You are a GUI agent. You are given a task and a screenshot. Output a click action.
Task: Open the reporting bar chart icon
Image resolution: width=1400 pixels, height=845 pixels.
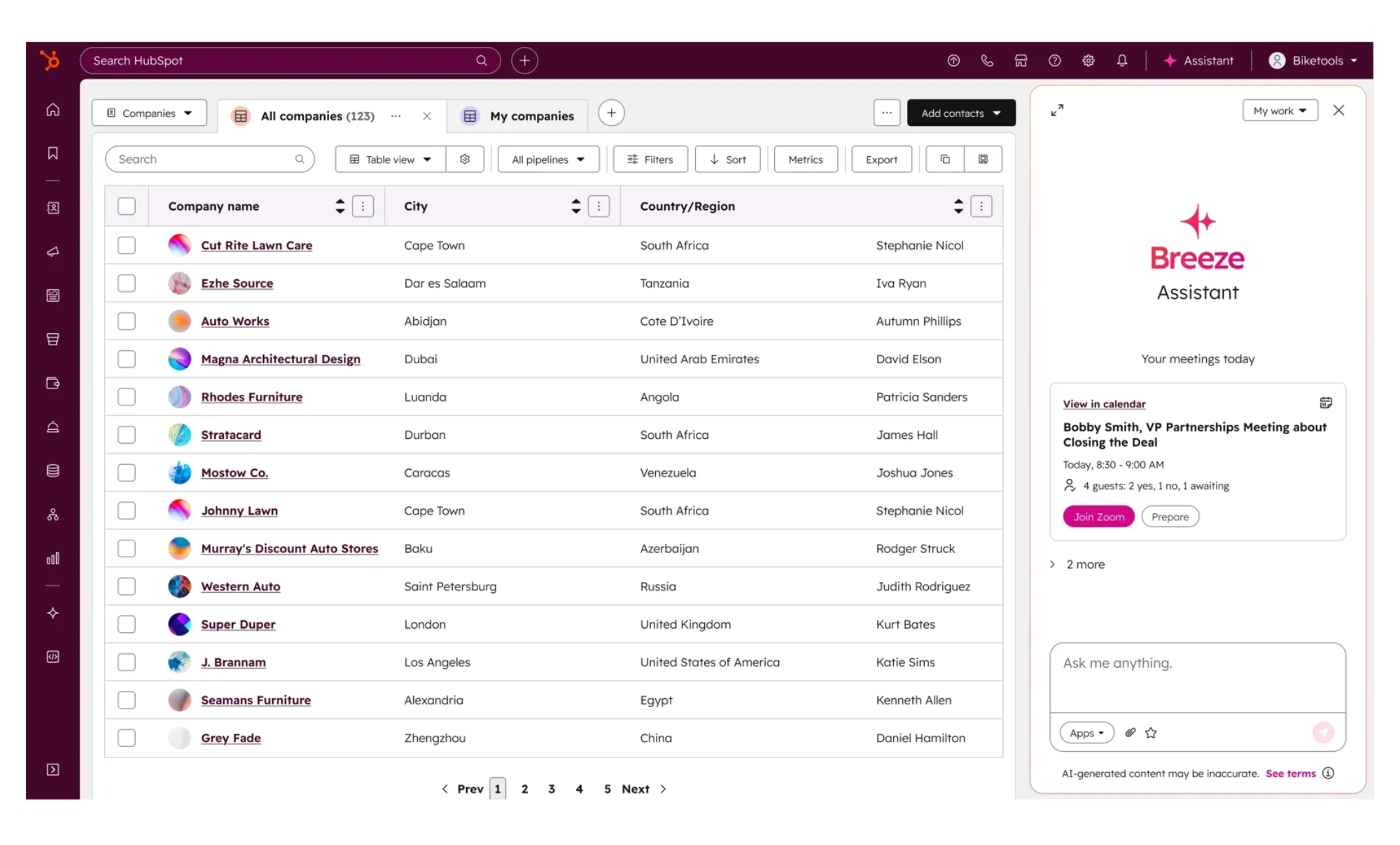[52, 559]
